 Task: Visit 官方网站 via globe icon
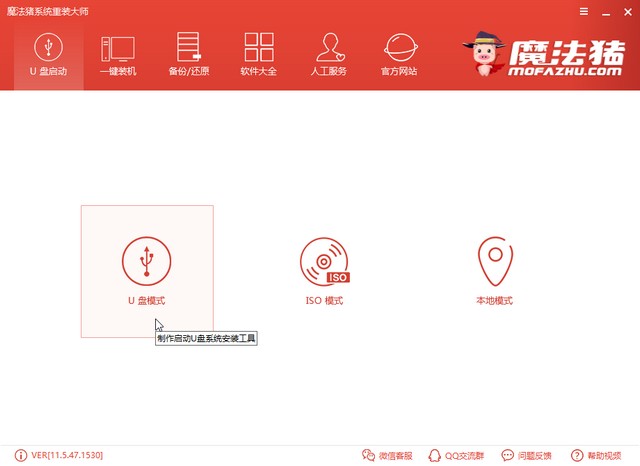399,54
